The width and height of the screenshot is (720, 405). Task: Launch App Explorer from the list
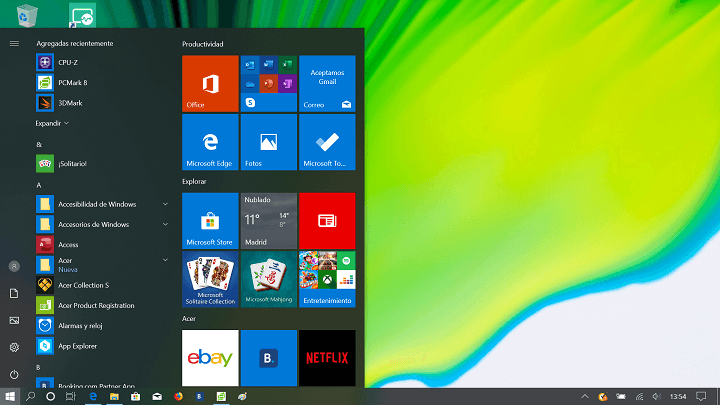pos(102,346)
